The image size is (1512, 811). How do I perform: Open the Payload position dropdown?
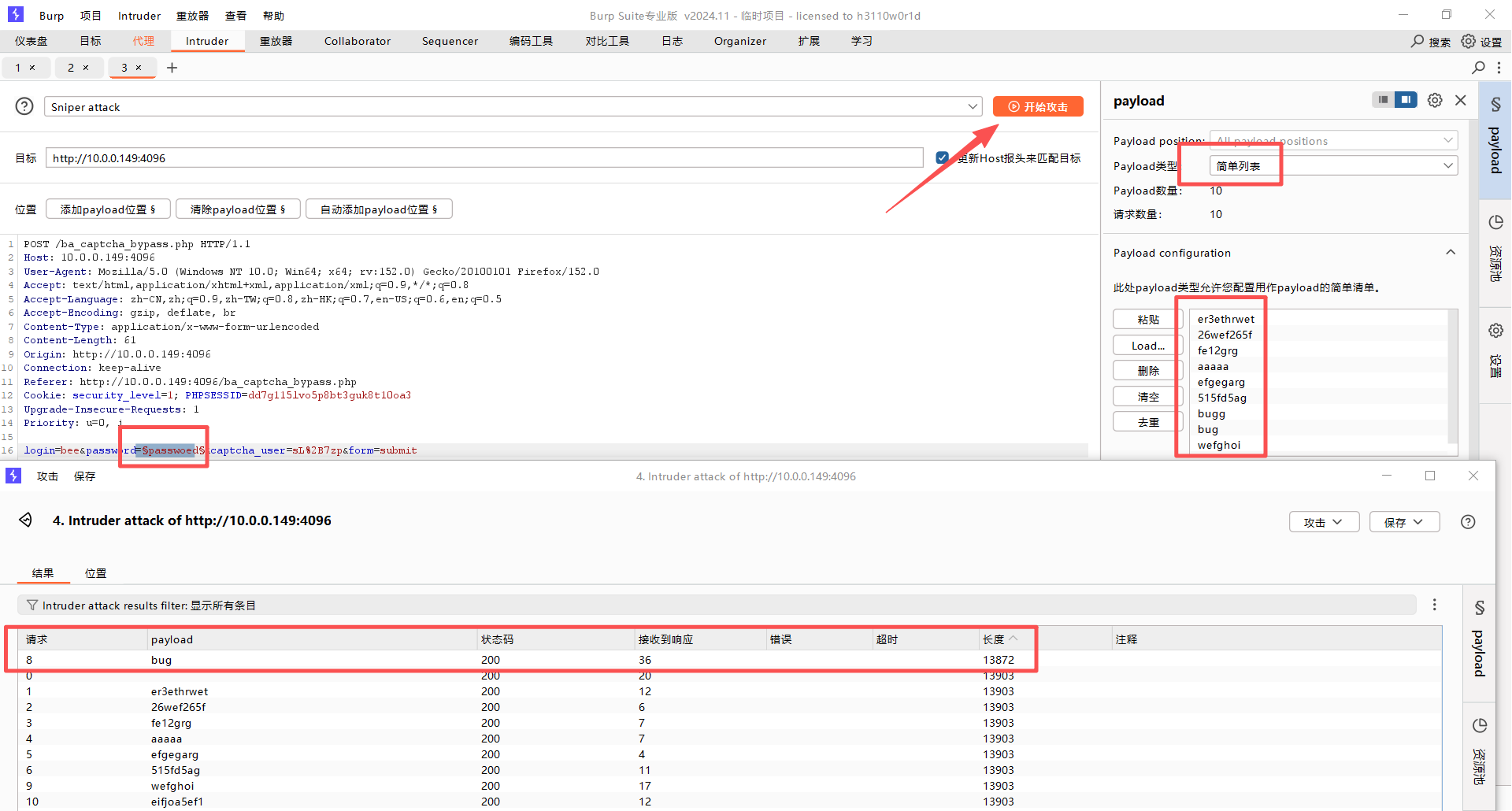coord(1333,141)
